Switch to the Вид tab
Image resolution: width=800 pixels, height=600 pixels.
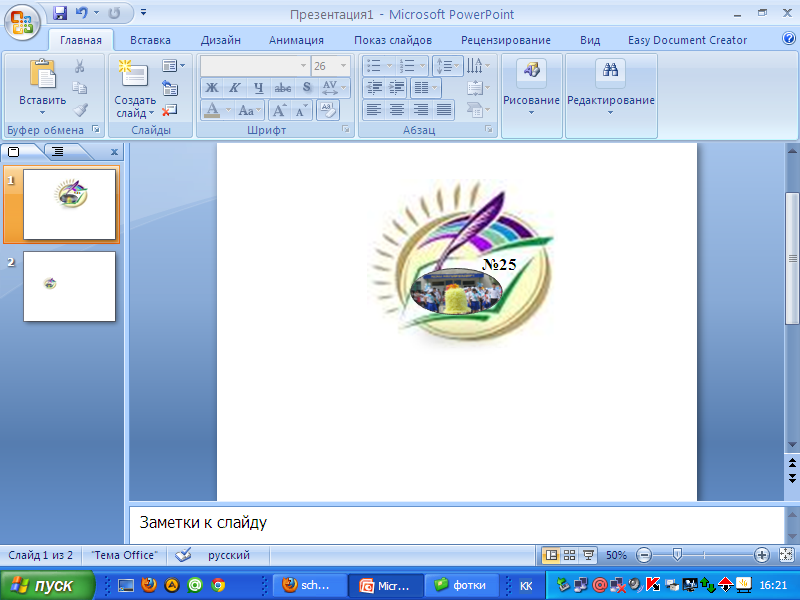[x=590, y=40]
